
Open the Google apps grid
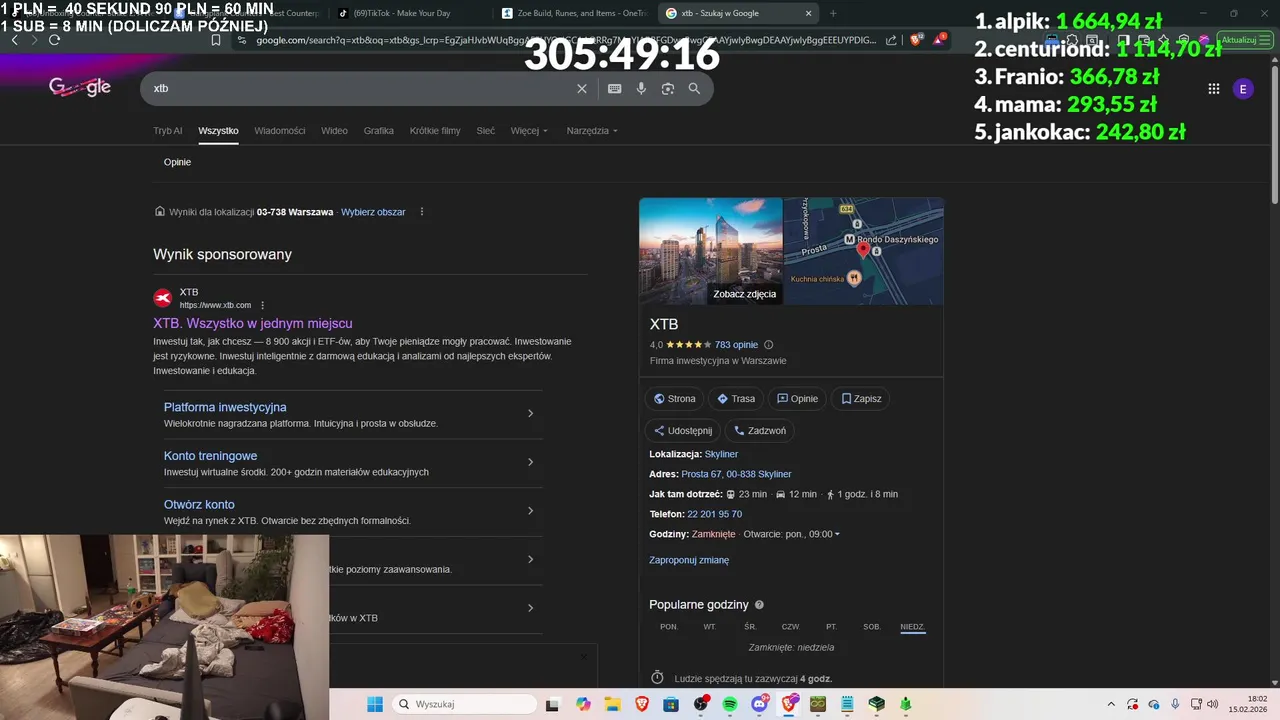(x=1214, y=89)
